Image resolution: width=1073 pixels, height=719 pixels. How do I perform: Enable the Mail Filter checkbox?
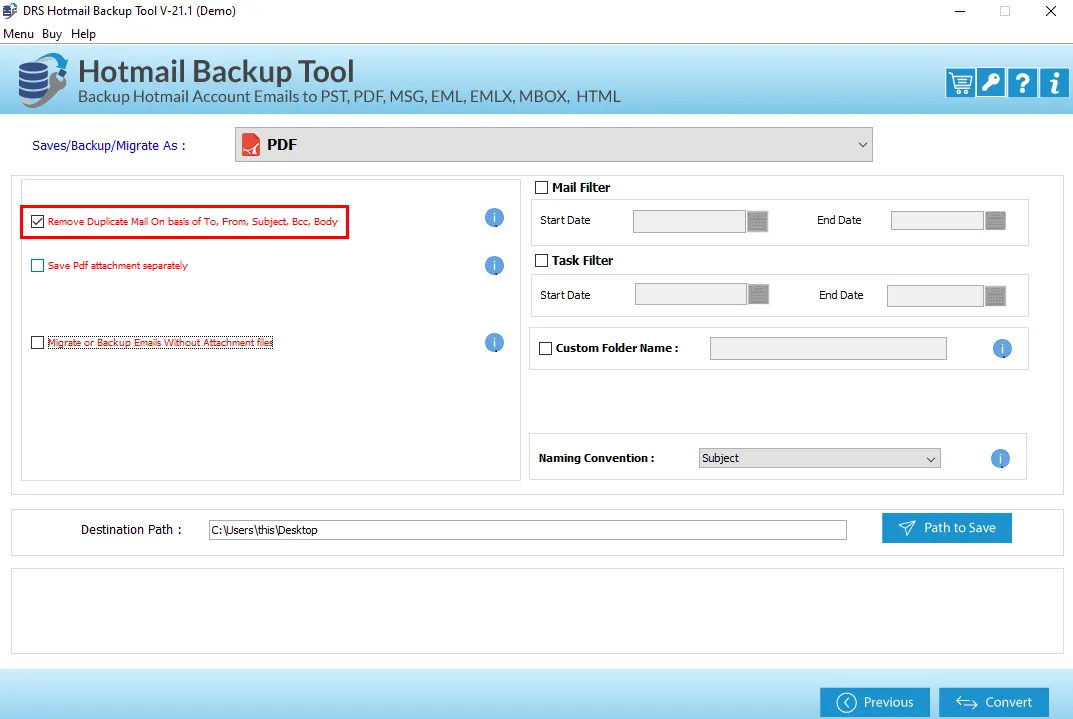coord(541,187)
